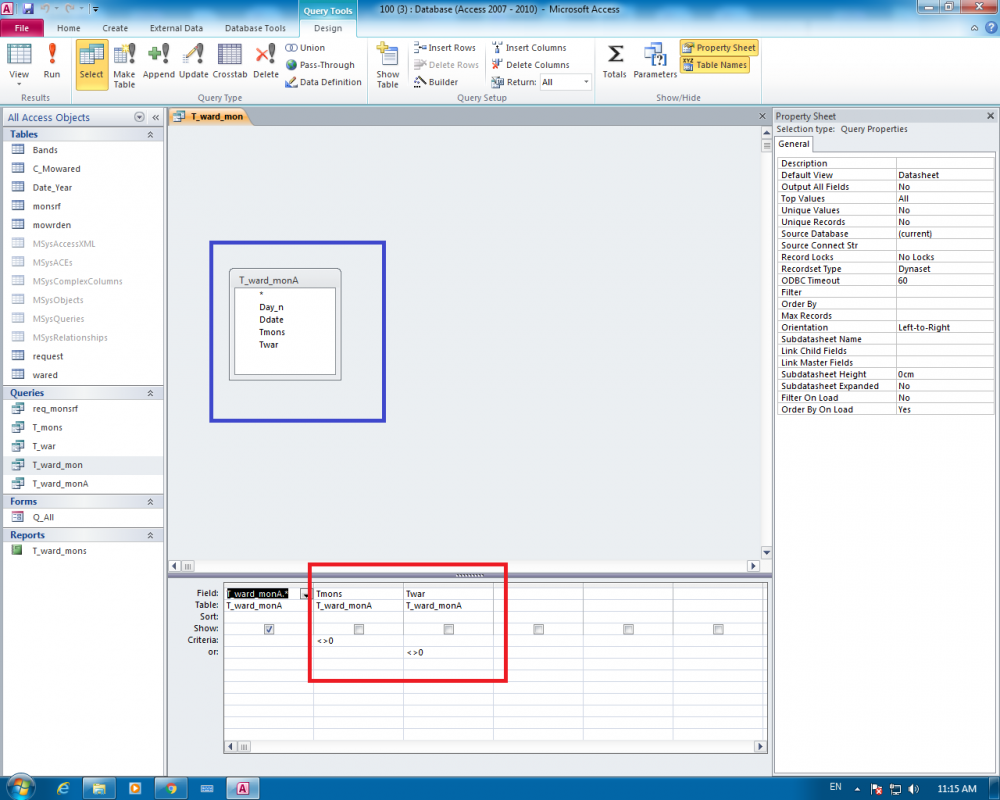This screenshot has width=1000, height=800.
Task: Open the Database Tools tab
Action: coord(255,28)
